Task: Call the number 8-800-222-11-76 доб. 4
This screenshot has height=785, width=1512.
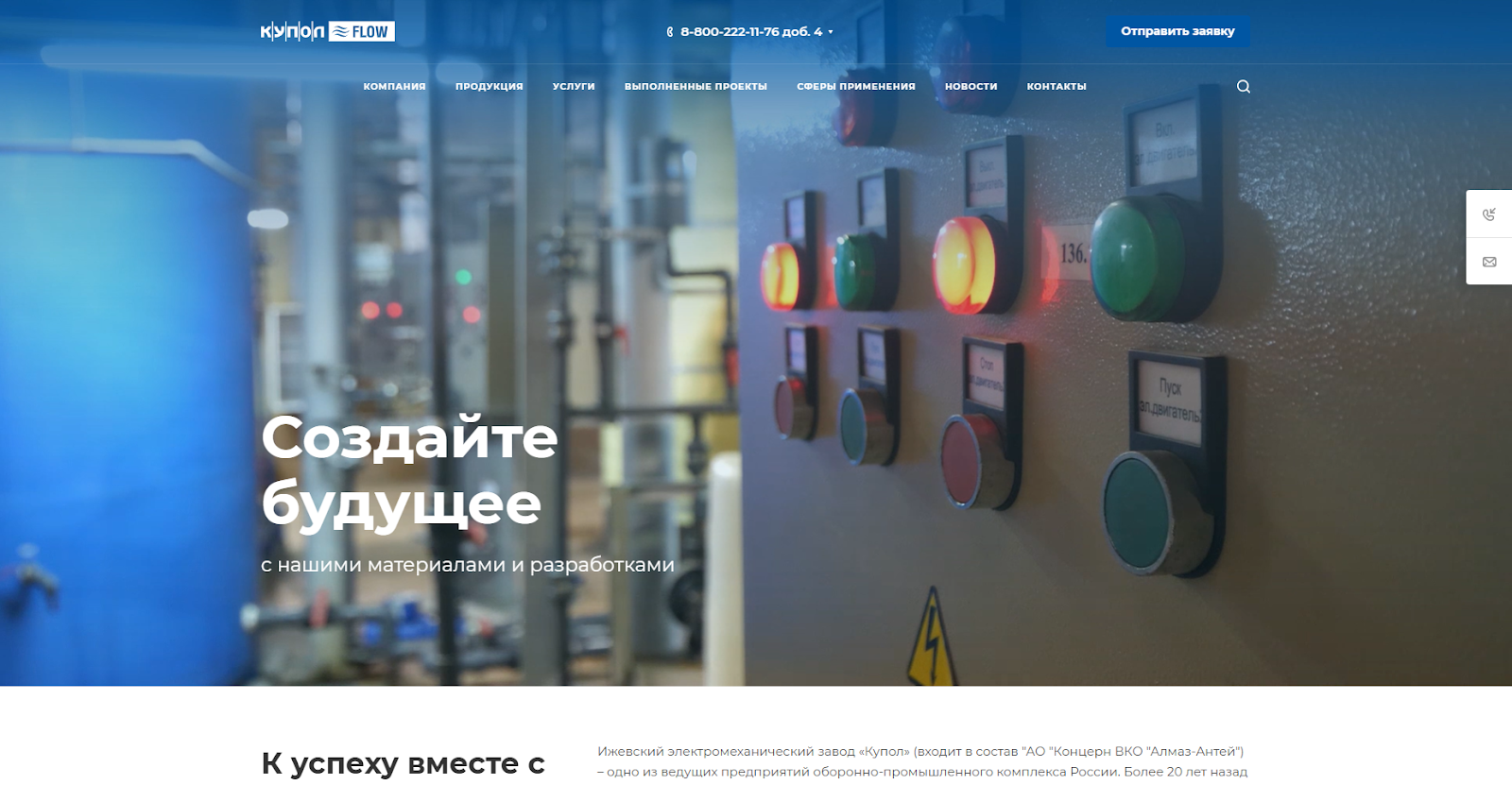Action: [751, 32]
